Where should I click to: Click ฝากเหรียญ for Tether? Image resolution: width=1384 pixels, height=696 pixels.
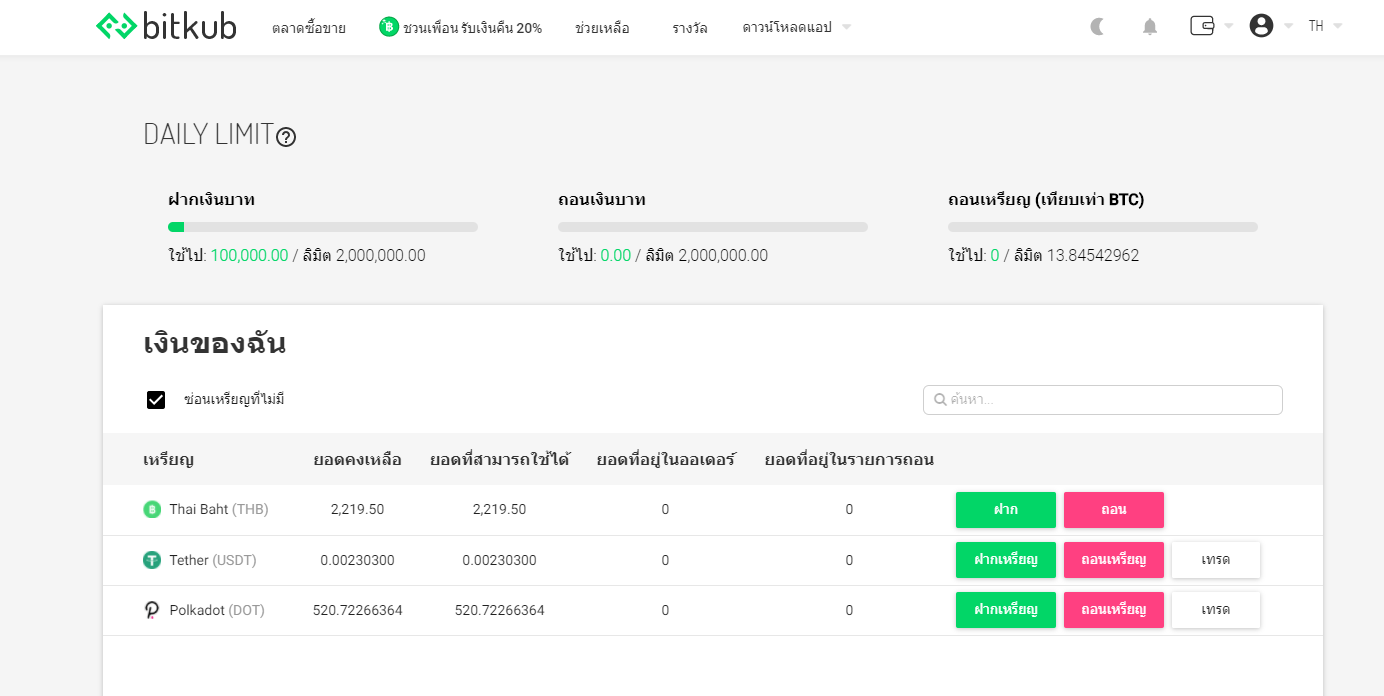pyautogui.click(x=1006, y=560)
